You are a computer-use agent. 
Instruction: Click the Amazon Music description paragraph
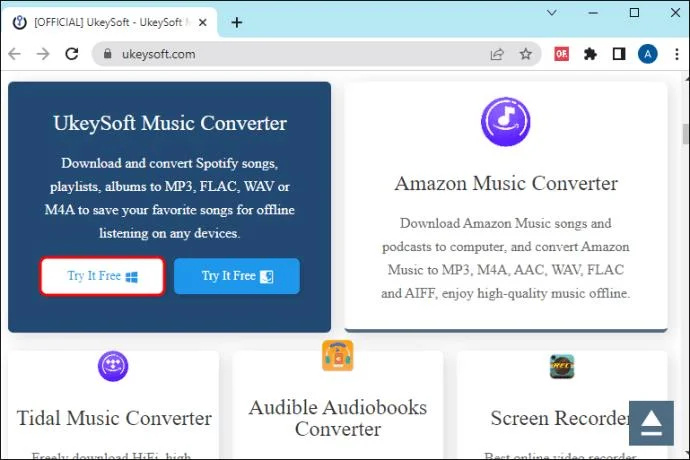pyautogui.click(x=506, y=258)
